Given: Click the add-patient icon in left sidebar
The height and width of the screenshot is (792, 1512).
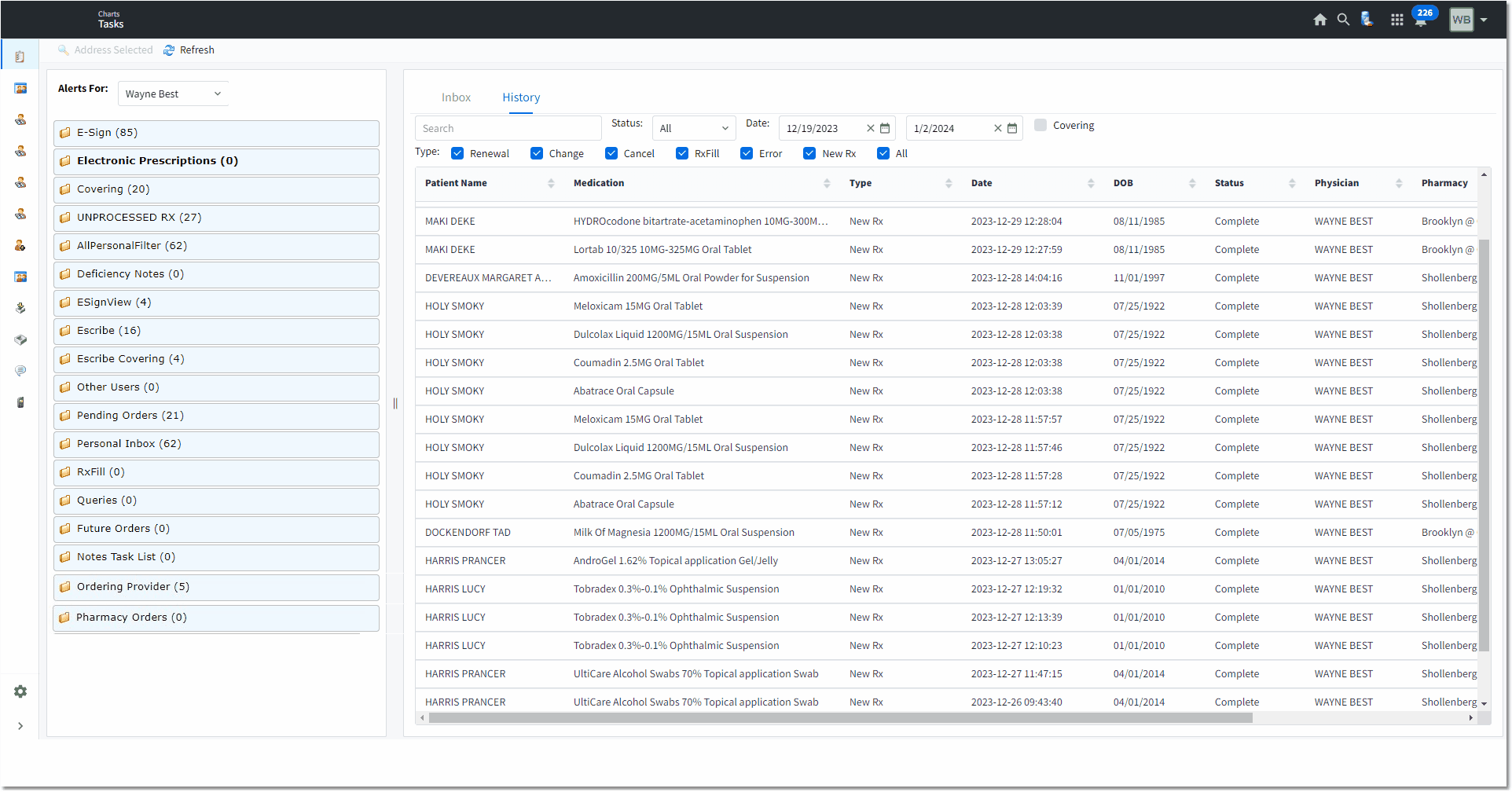Looking at the screenshot, I should pyautogui.click(x=20, y=245).
